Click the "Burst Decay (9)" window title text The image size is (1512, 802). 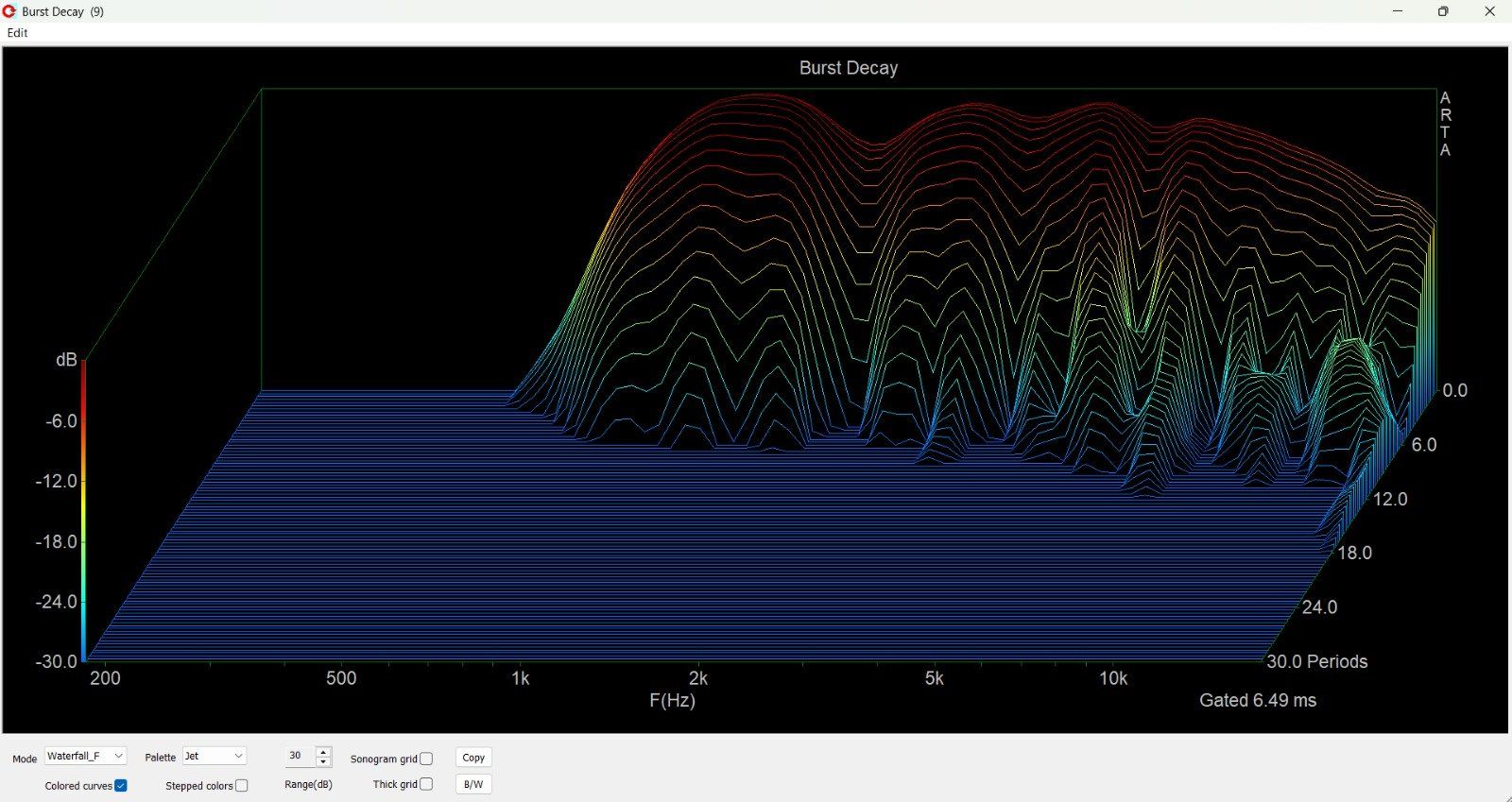63,11
